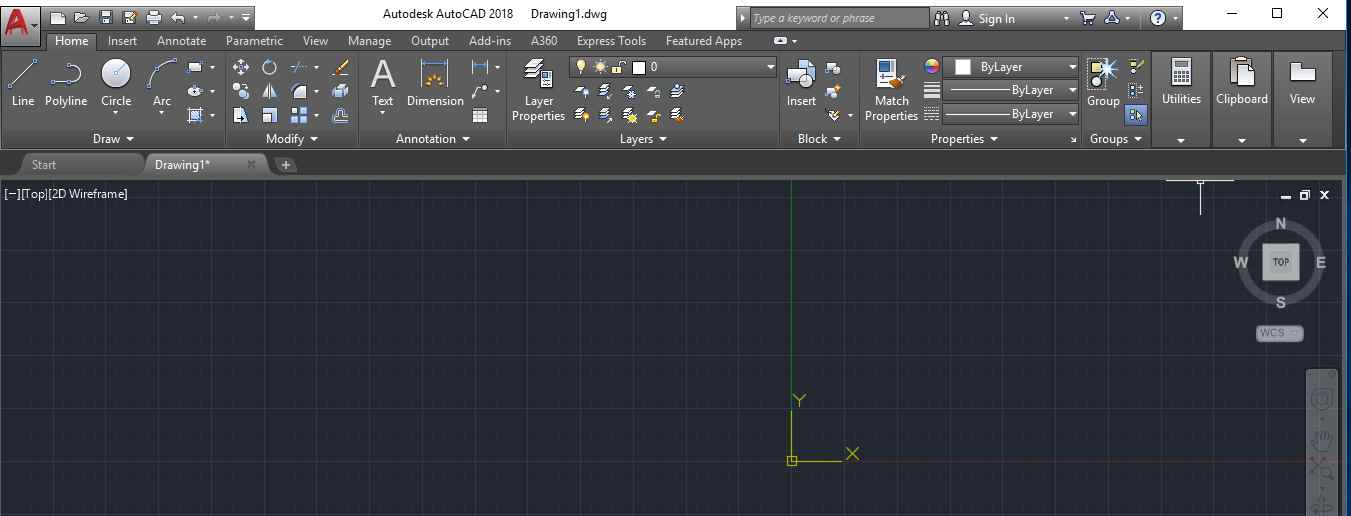This screenshot has width=1351, height=516.
Task: Switch to the Annotate ribbon tab
Action: (x=181, y=41)
